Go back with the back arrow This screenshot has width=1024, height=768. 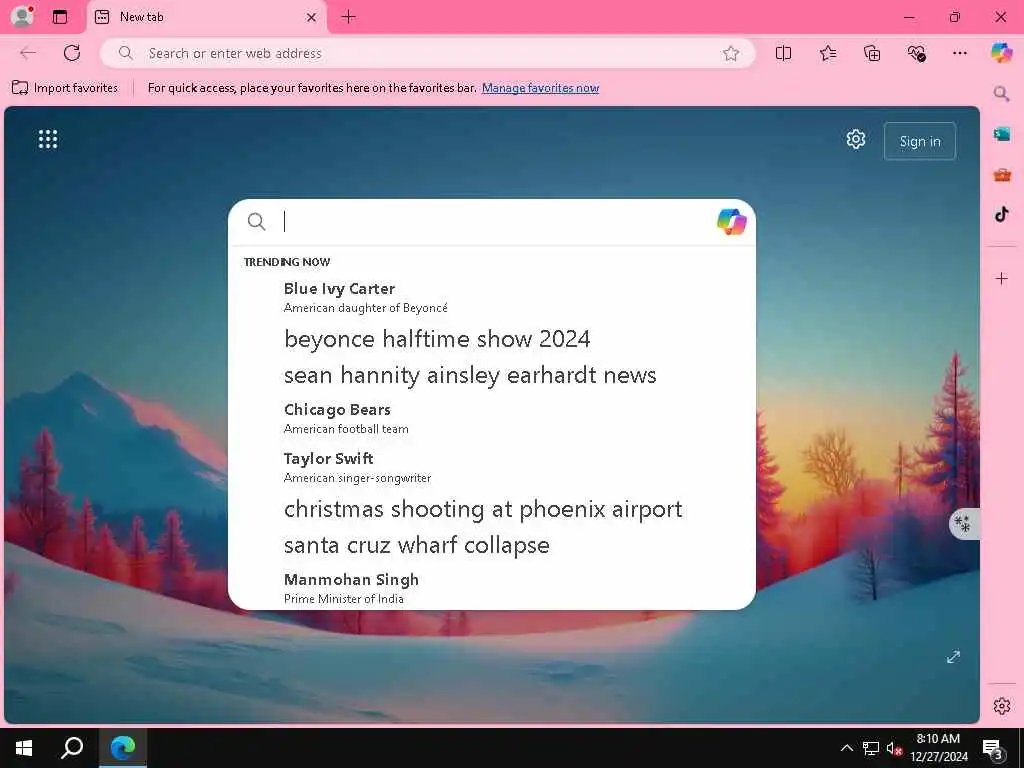28,53
